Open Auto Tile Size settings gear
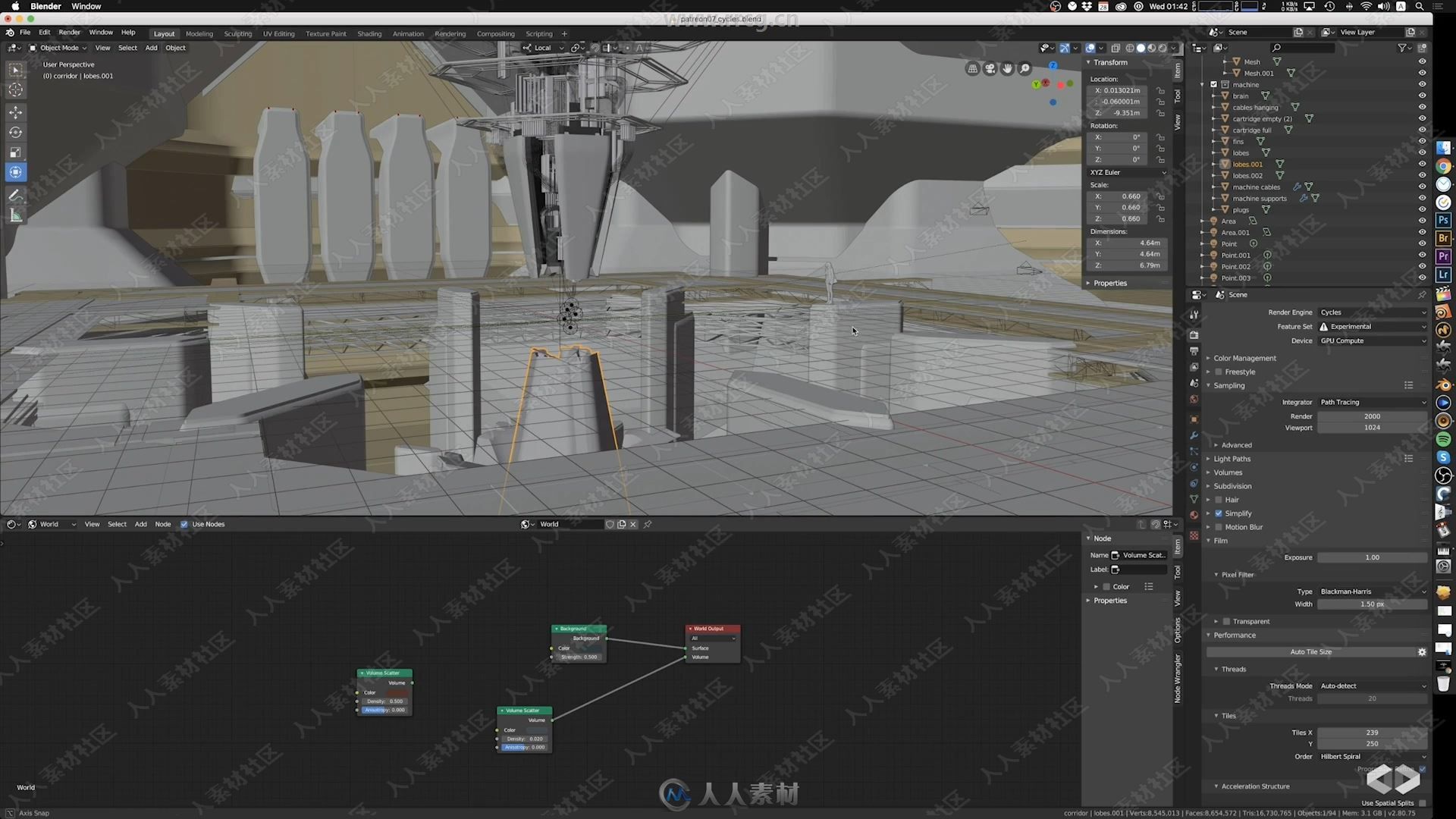This screenshot has width=1456, height=819. pos(1422,652)
